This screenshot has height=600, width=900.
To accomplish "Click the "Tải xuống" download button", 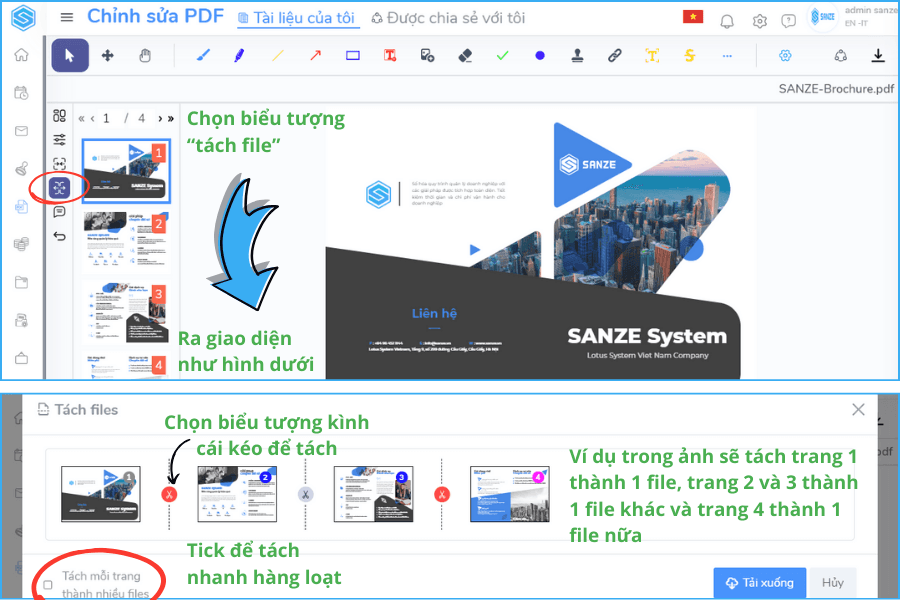I will 760,582.
